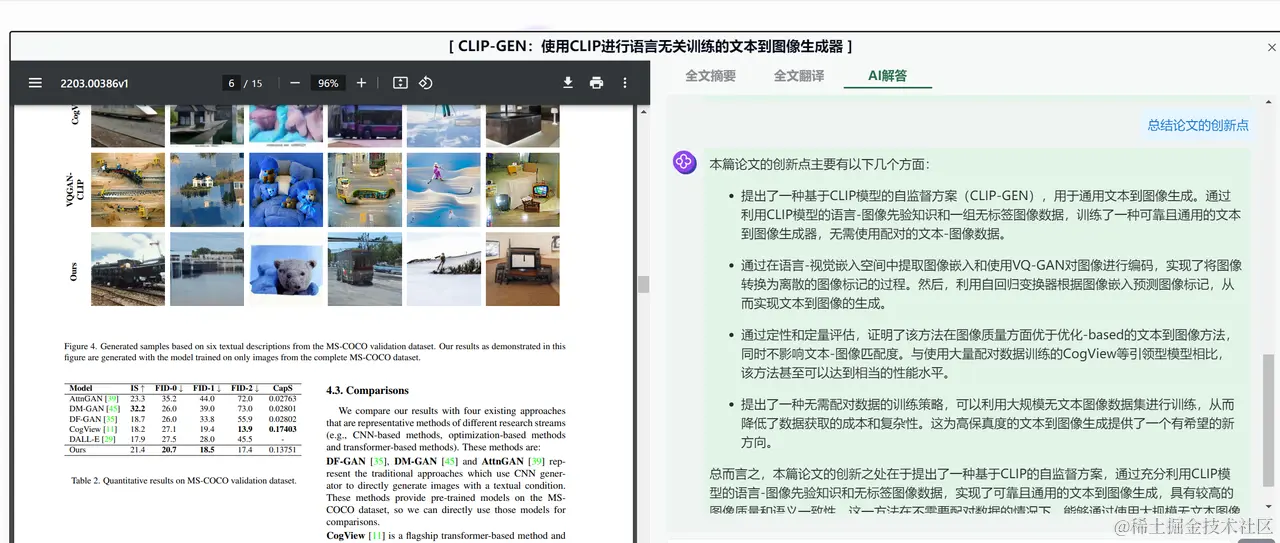Screen dimensions: 1280x543
Task: Open reference [39] next to AttnGAN in table
Action: pyautogui.click(x=112, y=398)
